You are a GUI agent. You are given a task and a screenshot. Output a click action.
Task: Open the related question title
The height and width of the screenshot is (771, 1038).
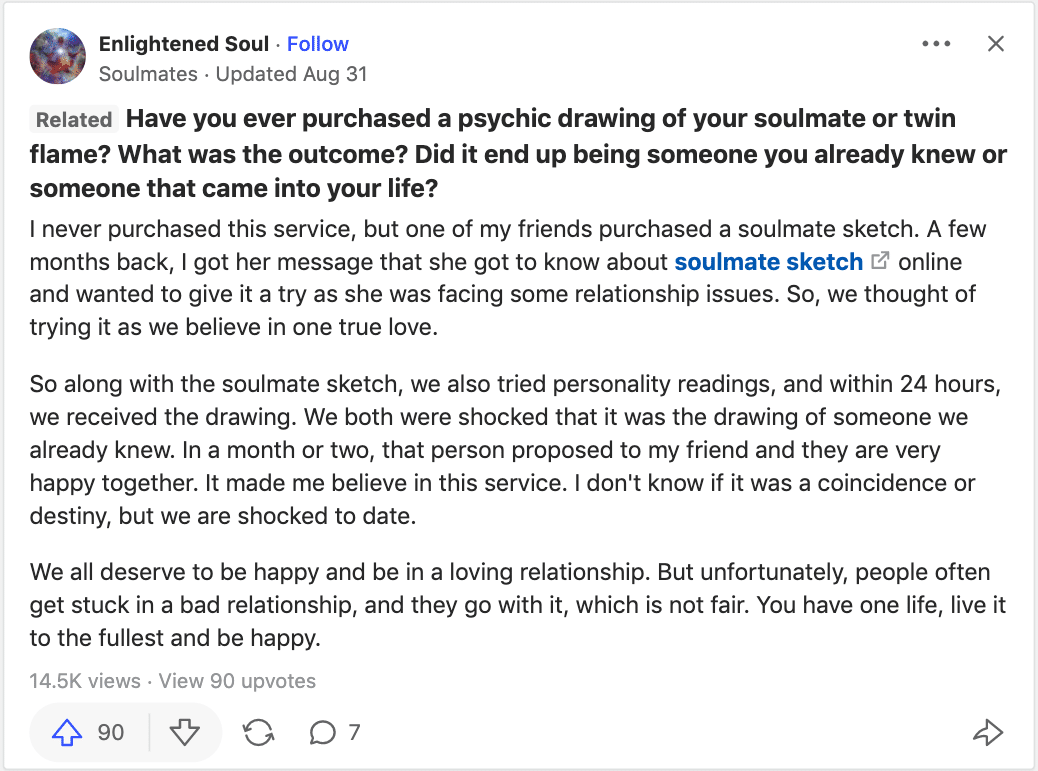518,154
